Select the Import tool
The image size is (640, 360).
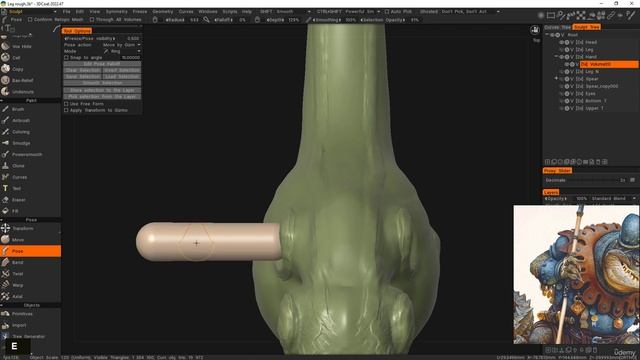pos(19,325)
